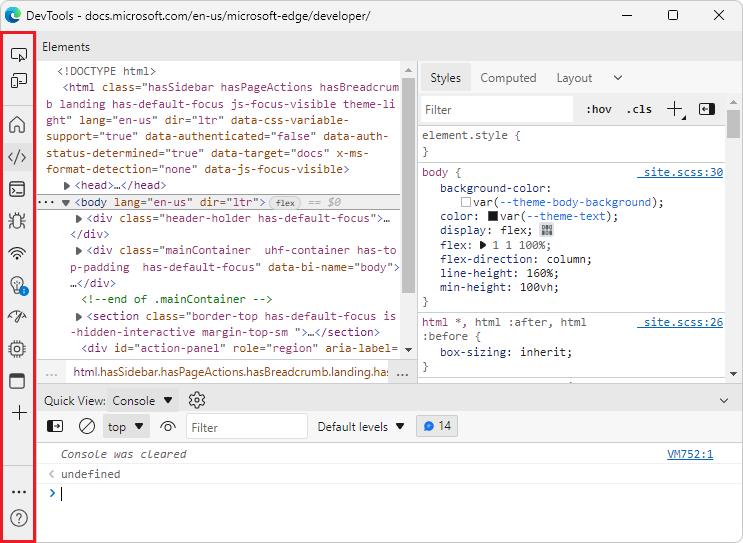Expand header-holder div node

(79, 218)
